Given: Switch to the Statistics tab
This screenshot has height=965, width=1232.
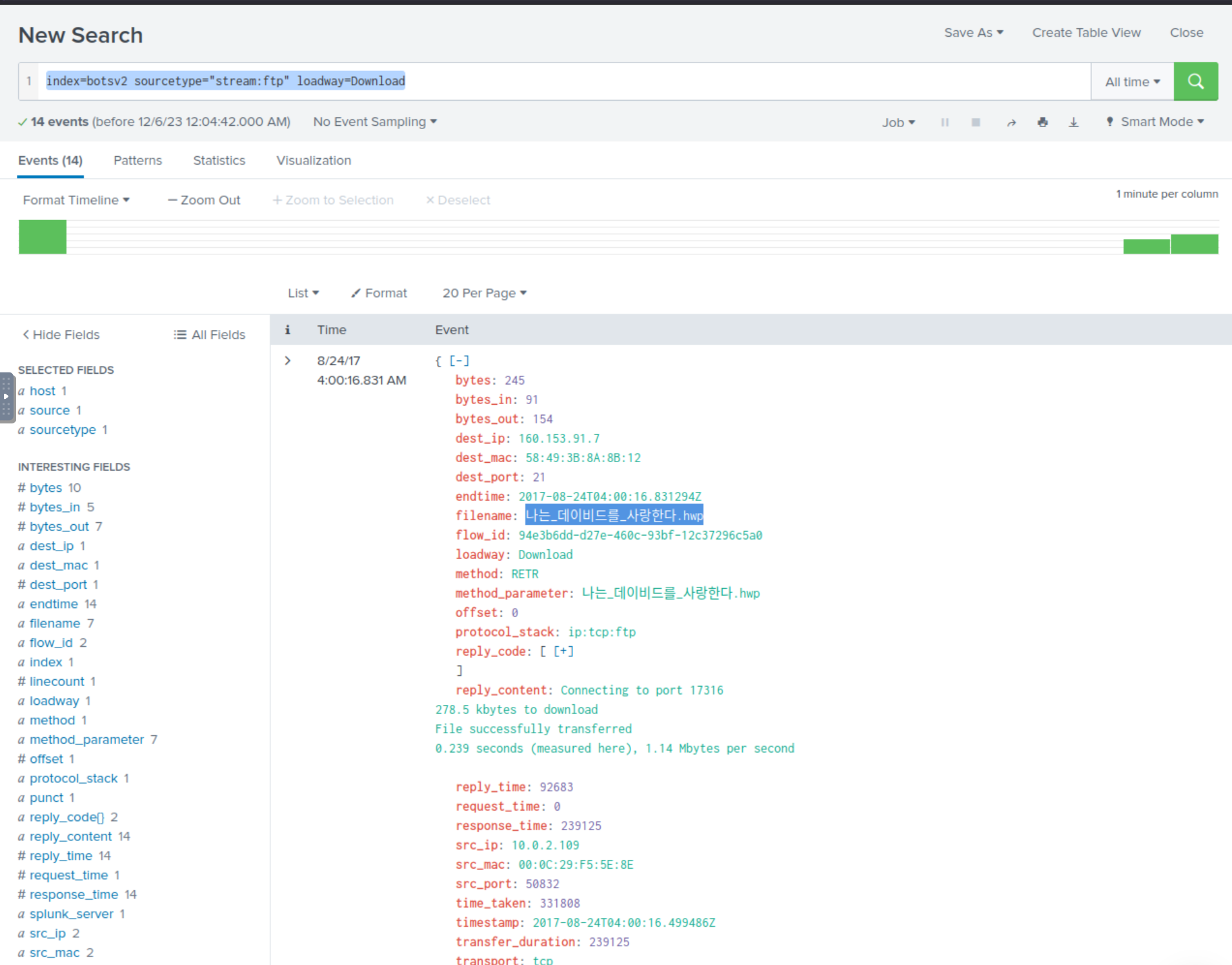Looking at the screenshot, I should pyautogui.click(x=219, y=160).
